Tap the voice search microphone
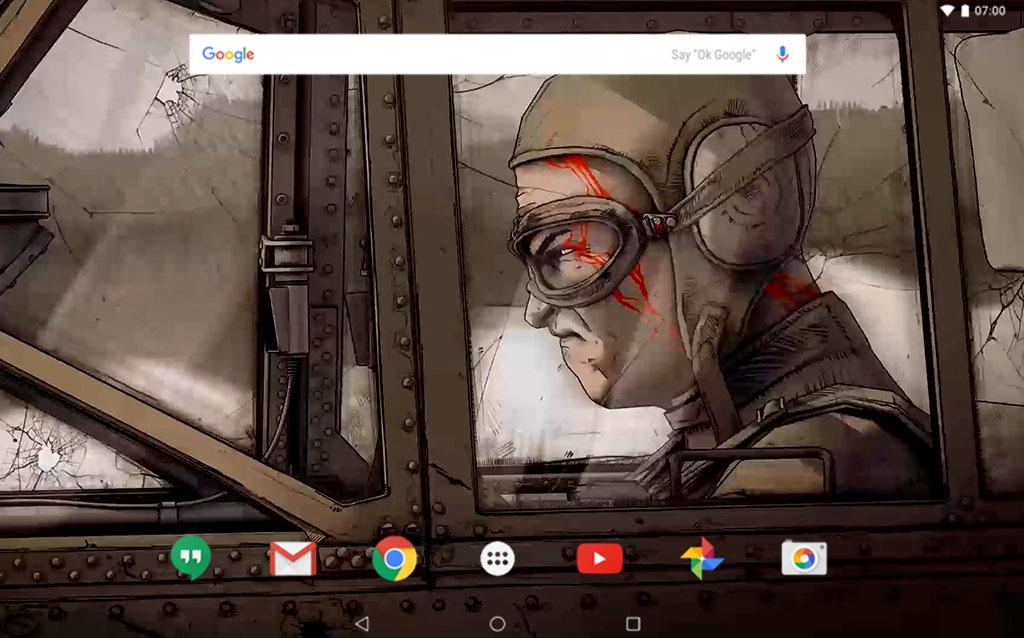The image size is (1024, 638). (x=782, y=54)
